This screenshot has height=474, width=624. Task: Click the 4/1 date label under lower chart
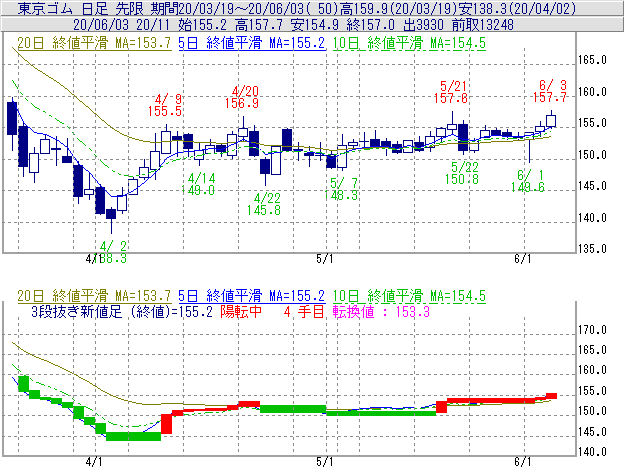click(x=94, y=462)
